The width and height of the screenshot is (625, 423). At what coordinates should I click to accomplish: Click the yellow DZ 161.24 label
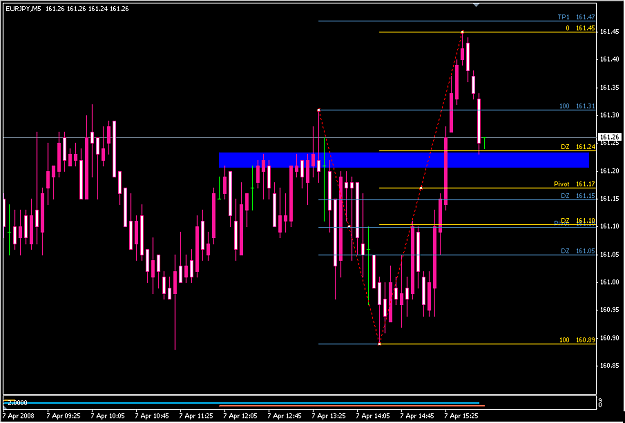(578, 147)
